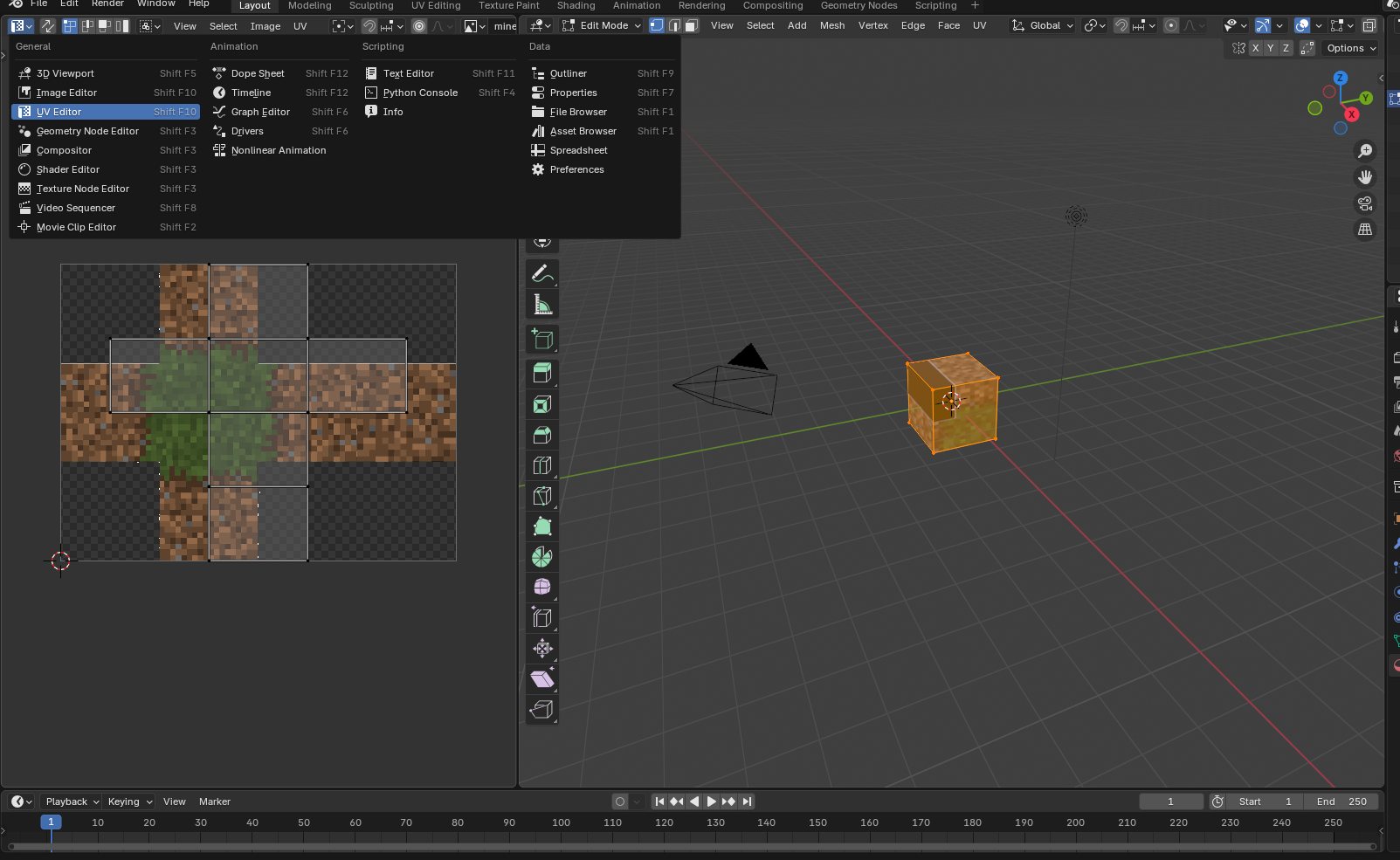Switch perspective/orthographic grid gizmo
The width and height of the screenshot is (1400, 860).
[1365, 230]
